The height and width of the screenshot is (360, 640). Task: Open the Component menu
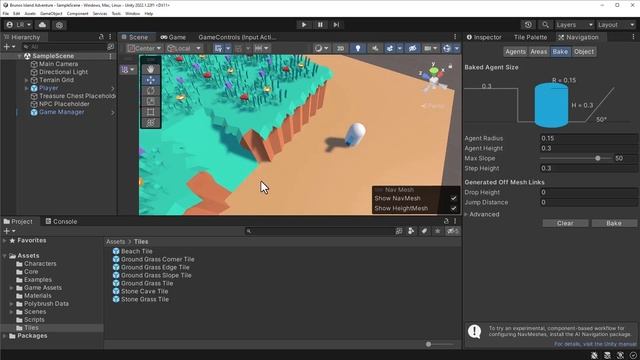(x=78, y=13)
